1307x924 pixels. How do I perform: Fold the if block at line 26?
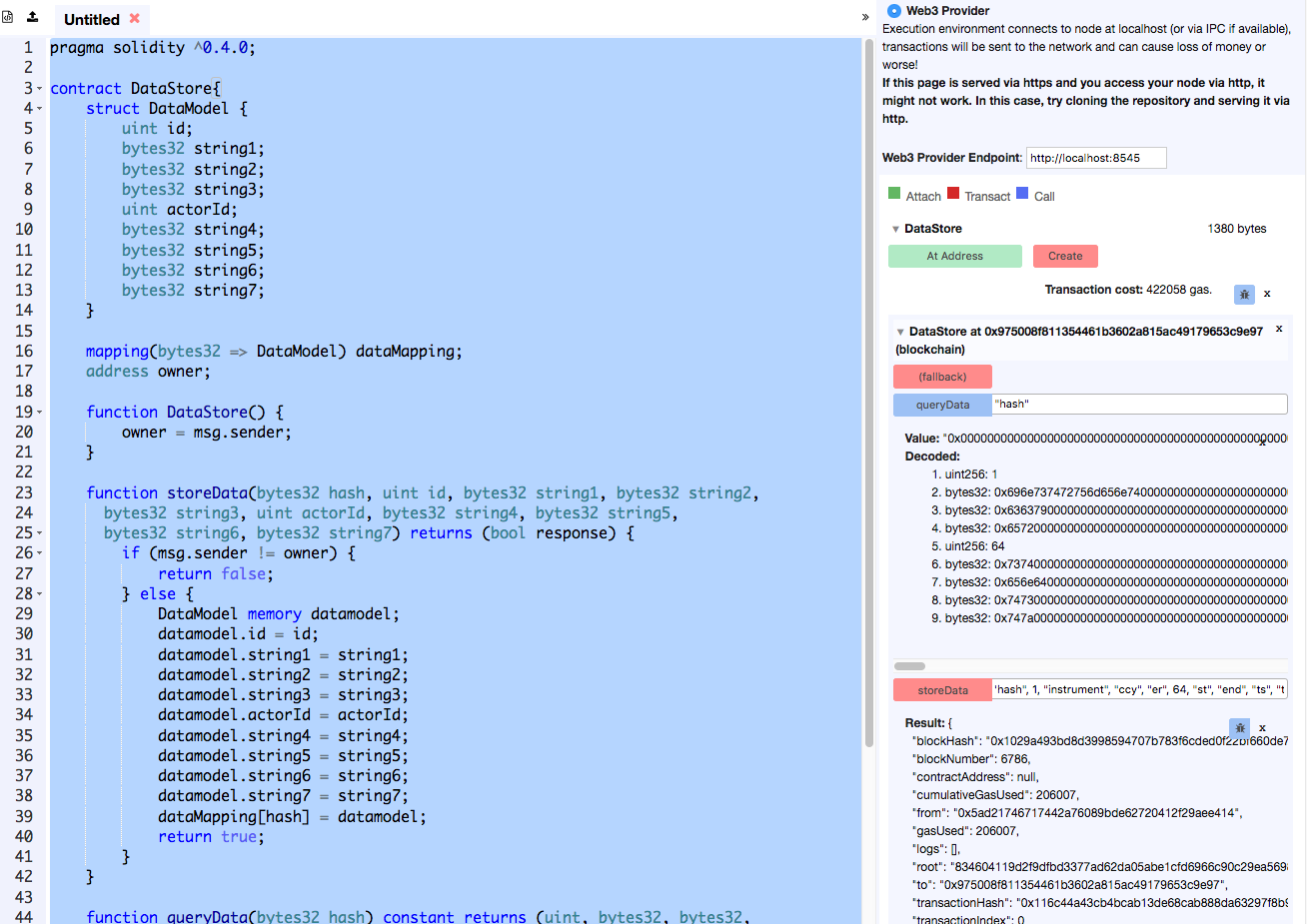pyautogui.click(x=40, y=553)
